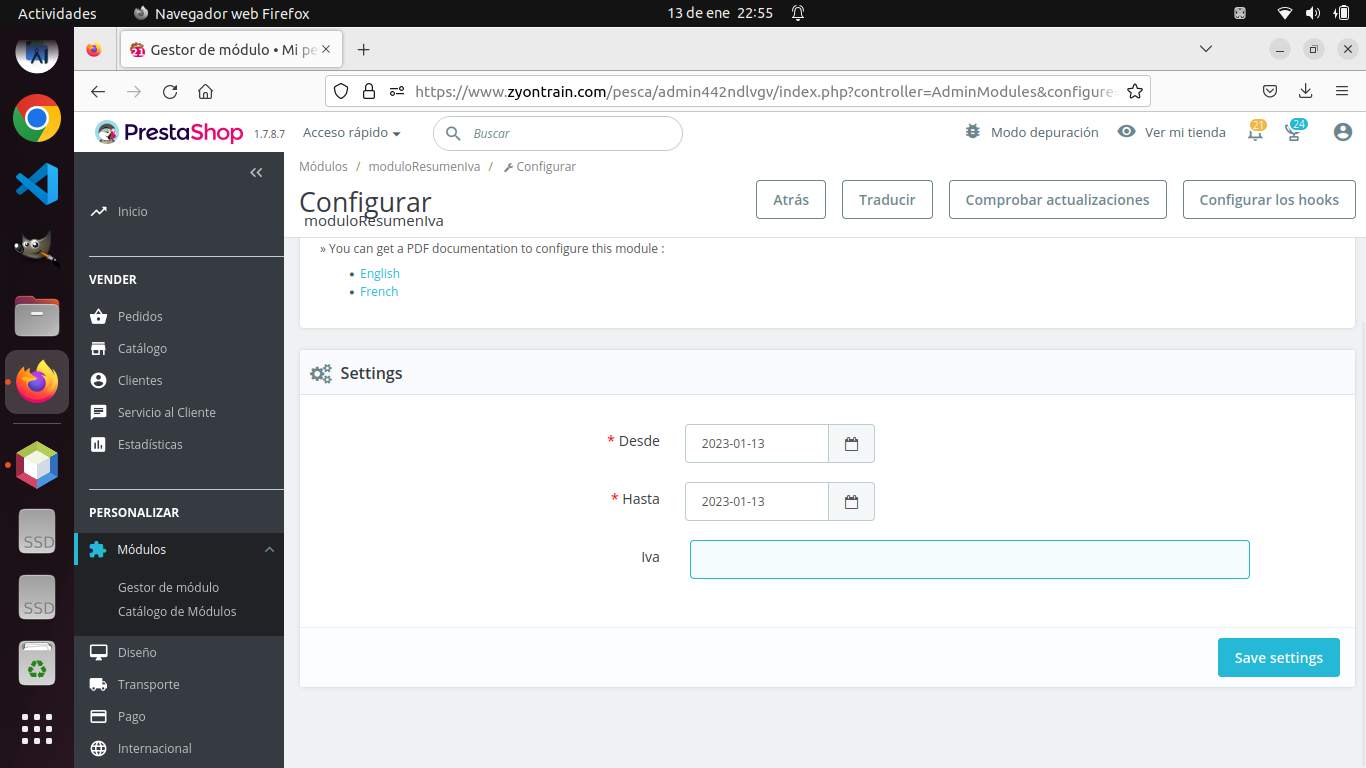Open calendar picker for Hasta date
This screenshot has width=1366, height=768.
(x=851, y=502)
